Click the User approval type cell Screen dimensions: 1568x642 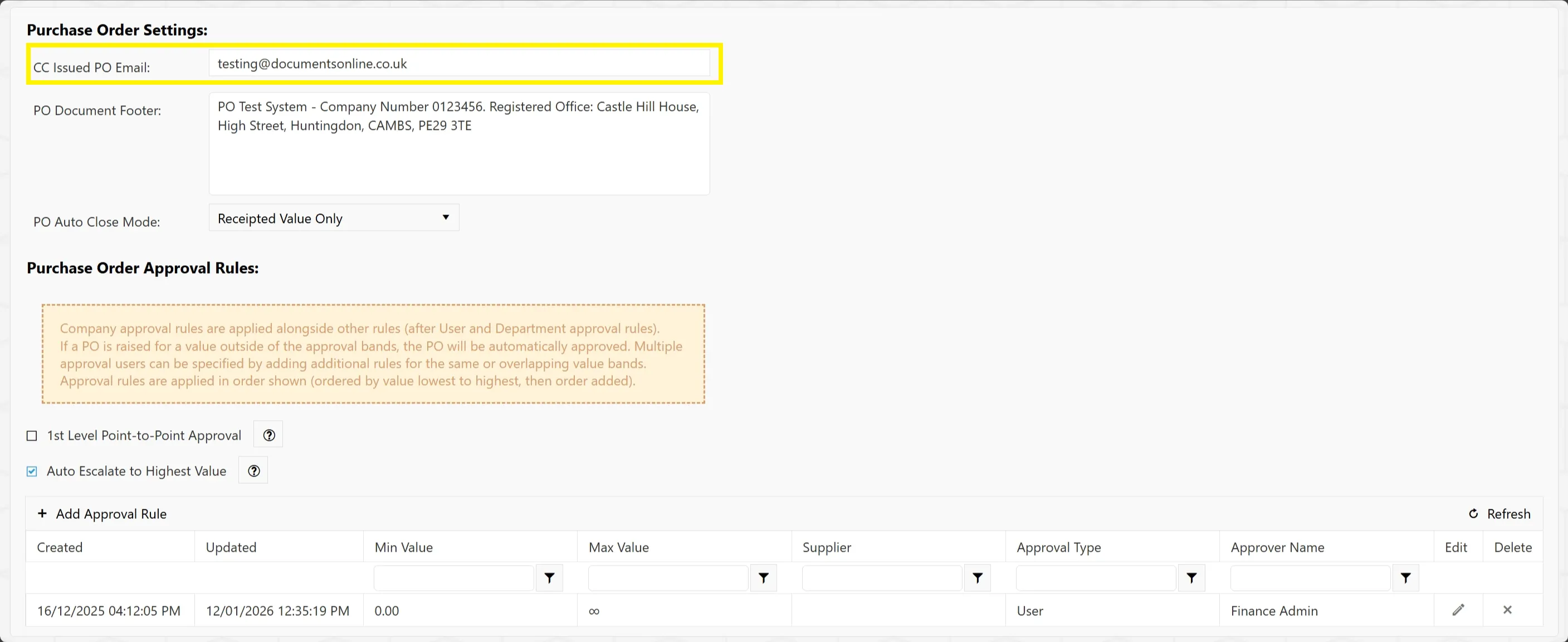[x=1113, y=610]
